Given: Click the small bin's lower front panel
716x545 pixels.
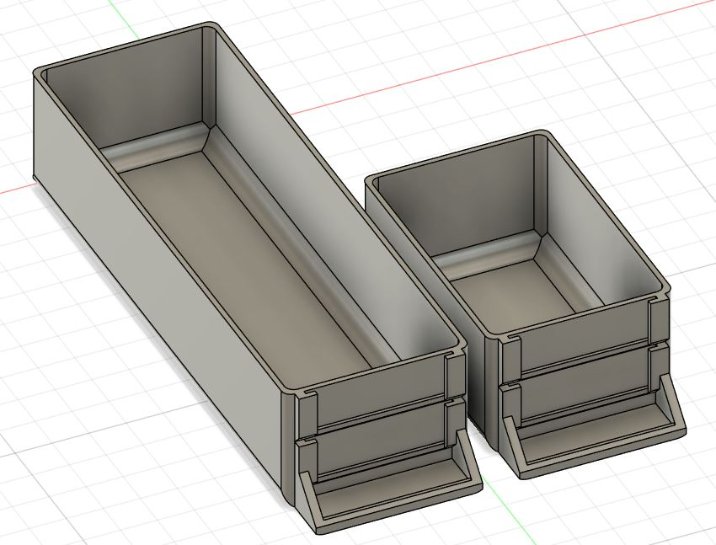Looking at the screenshot, I should pos(580,380).
